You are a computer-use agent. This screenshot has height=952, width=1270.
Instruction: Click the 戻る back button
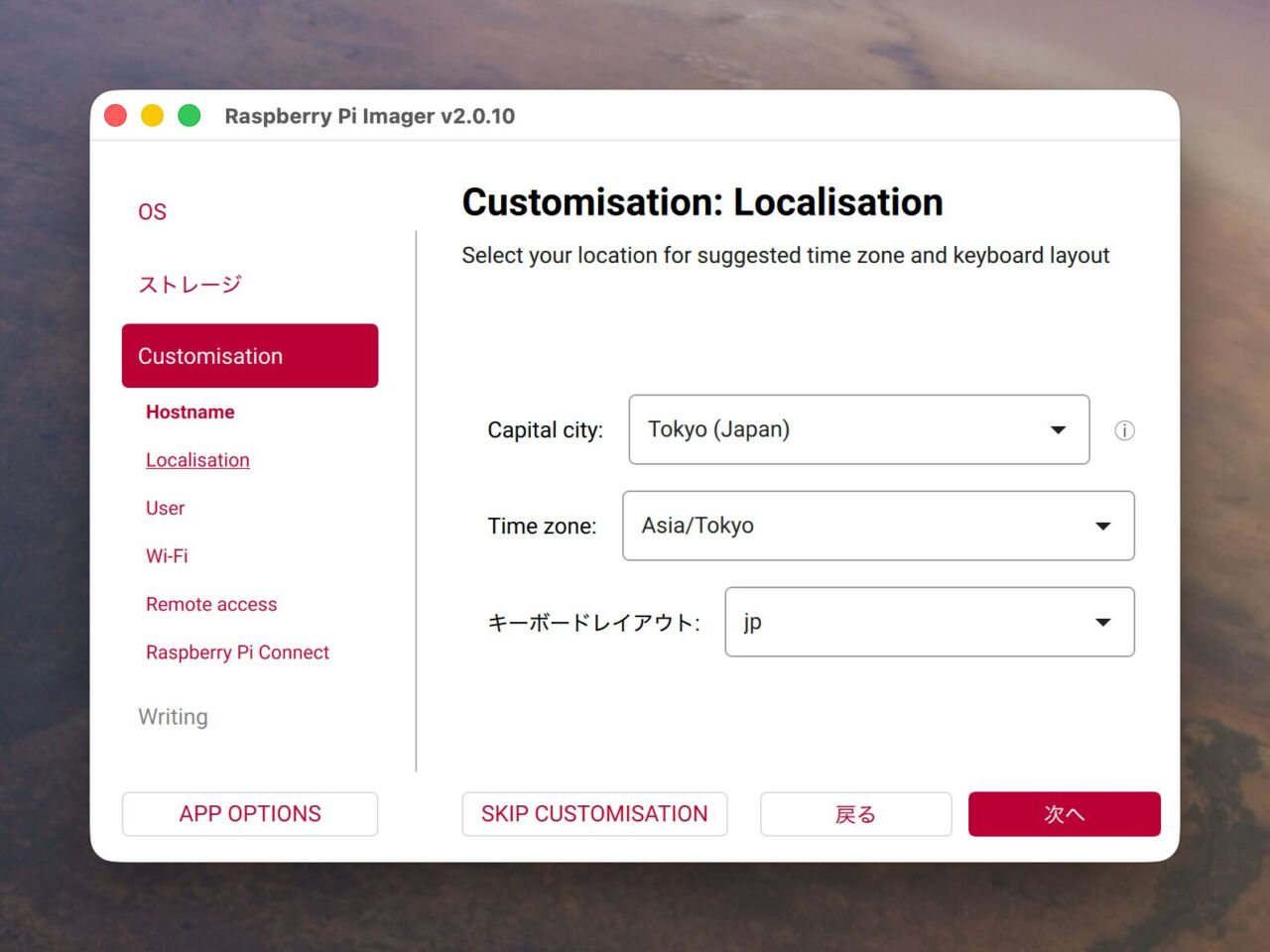tap(856, 814)
